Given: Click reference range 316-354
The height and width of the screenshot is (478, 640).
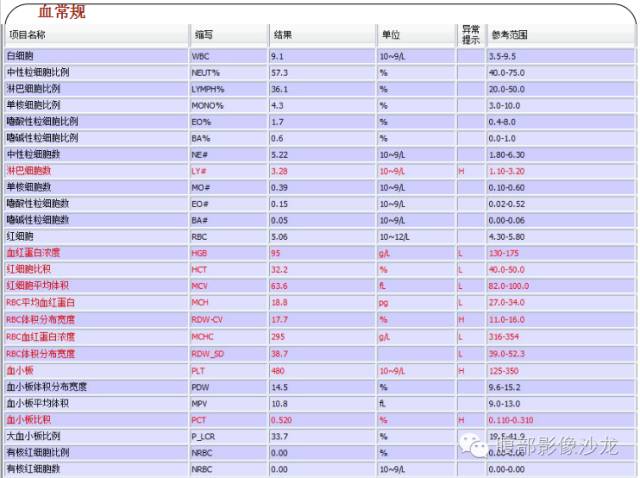Looking at the screenshot, I should (504, 337).
